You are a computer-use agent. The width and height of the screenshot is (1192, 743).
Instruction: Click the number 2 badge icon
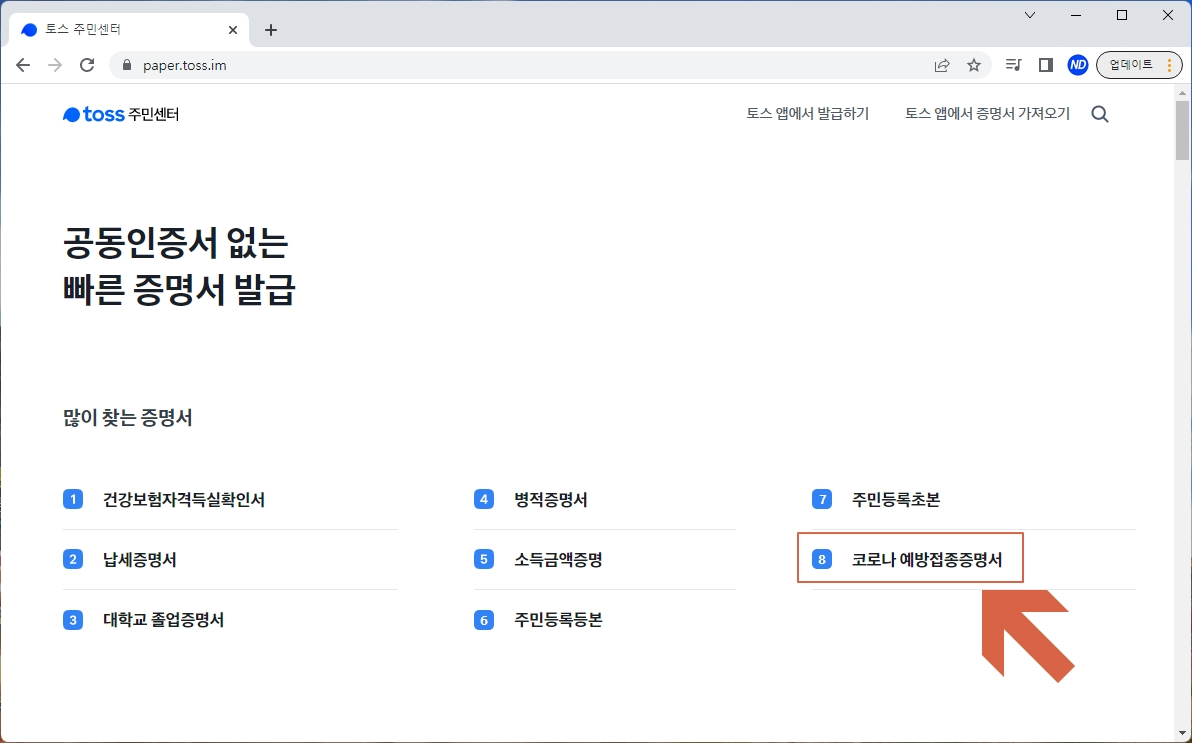[73, 560]
